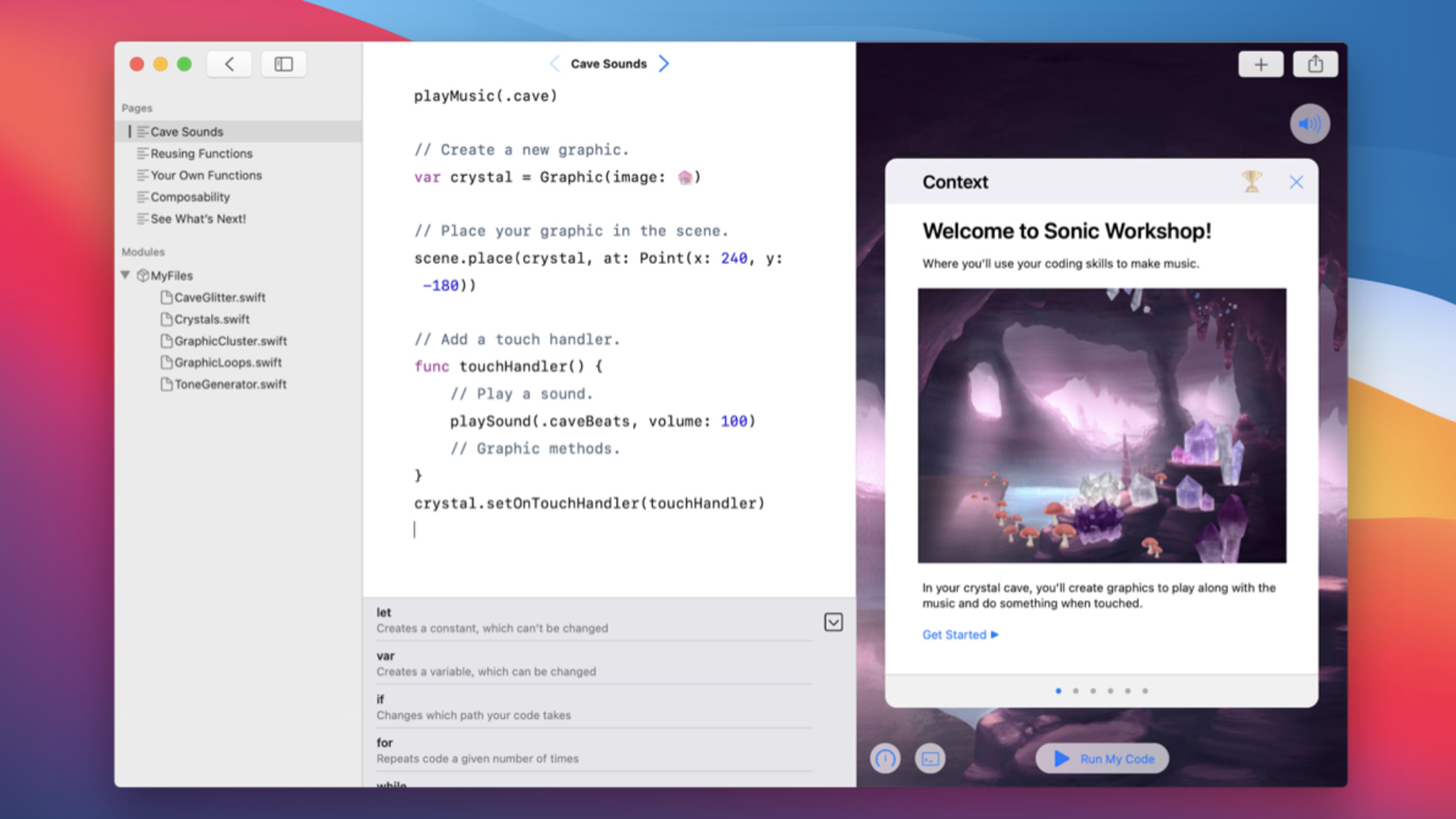Insert the if suggestion
The height and width of the screenshot is (819, 1456).
(594, 707)
